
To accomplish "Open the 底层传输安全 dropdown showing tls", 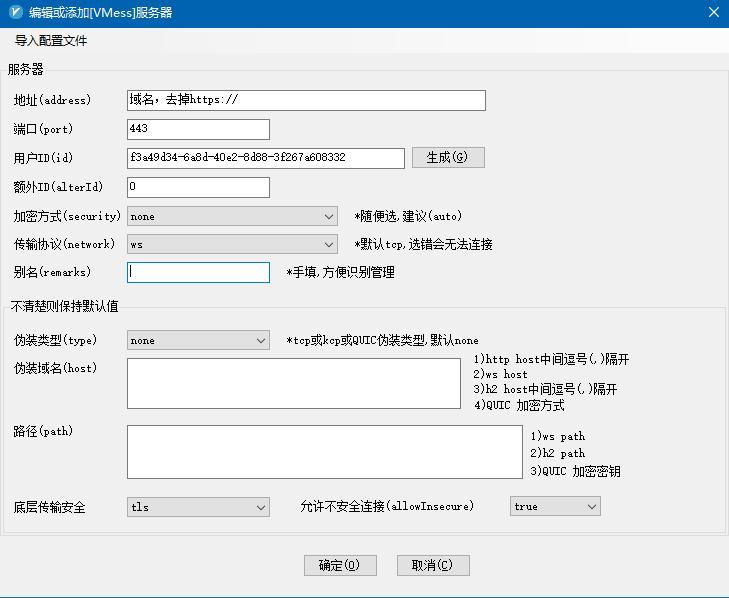I will tap(198, 507).
